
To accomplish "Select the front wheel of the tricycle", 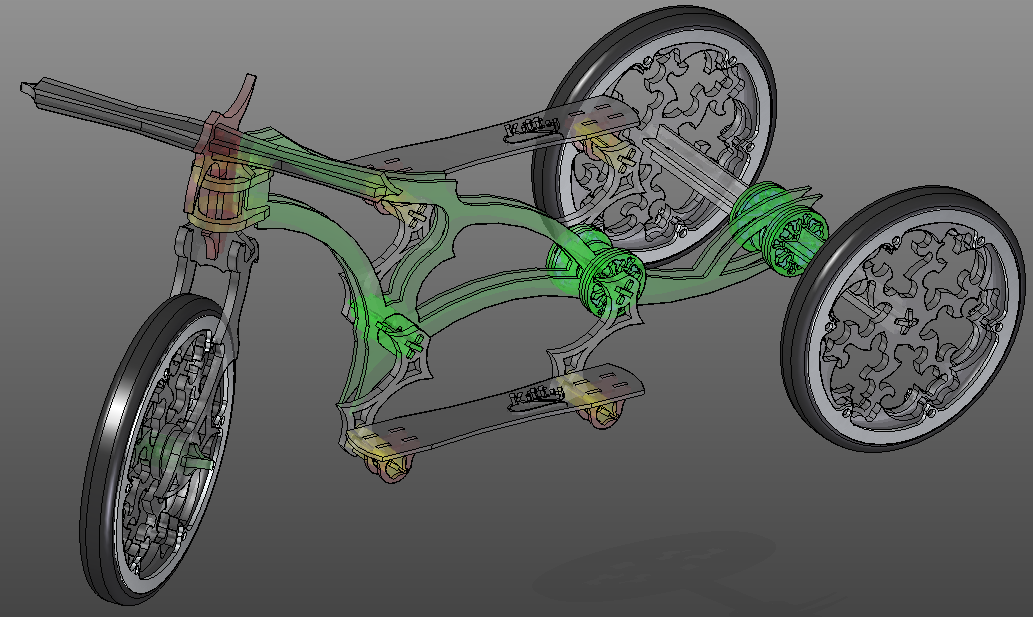I will click(158, 449).
